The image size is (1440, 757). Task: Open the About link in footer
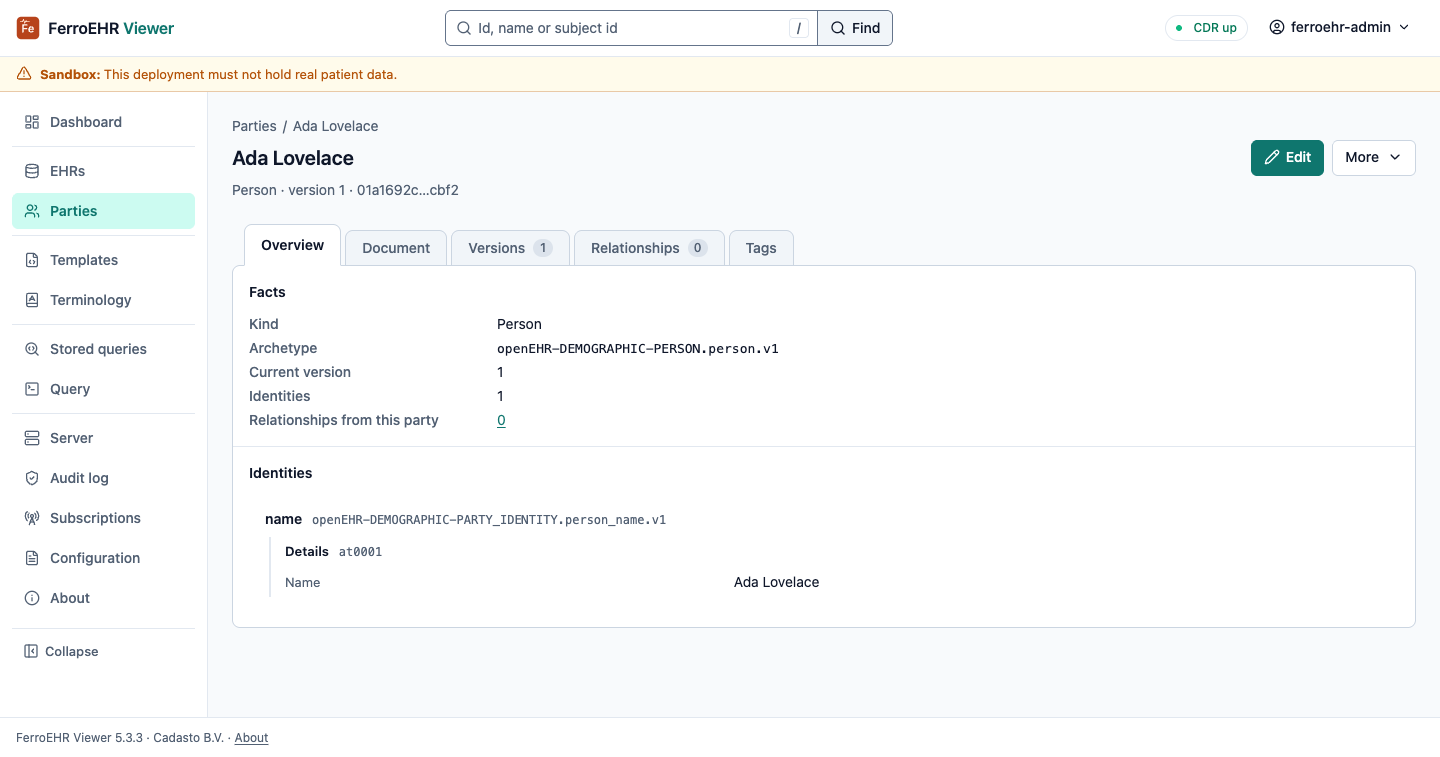pyautogui.click(x=251, y=738)
